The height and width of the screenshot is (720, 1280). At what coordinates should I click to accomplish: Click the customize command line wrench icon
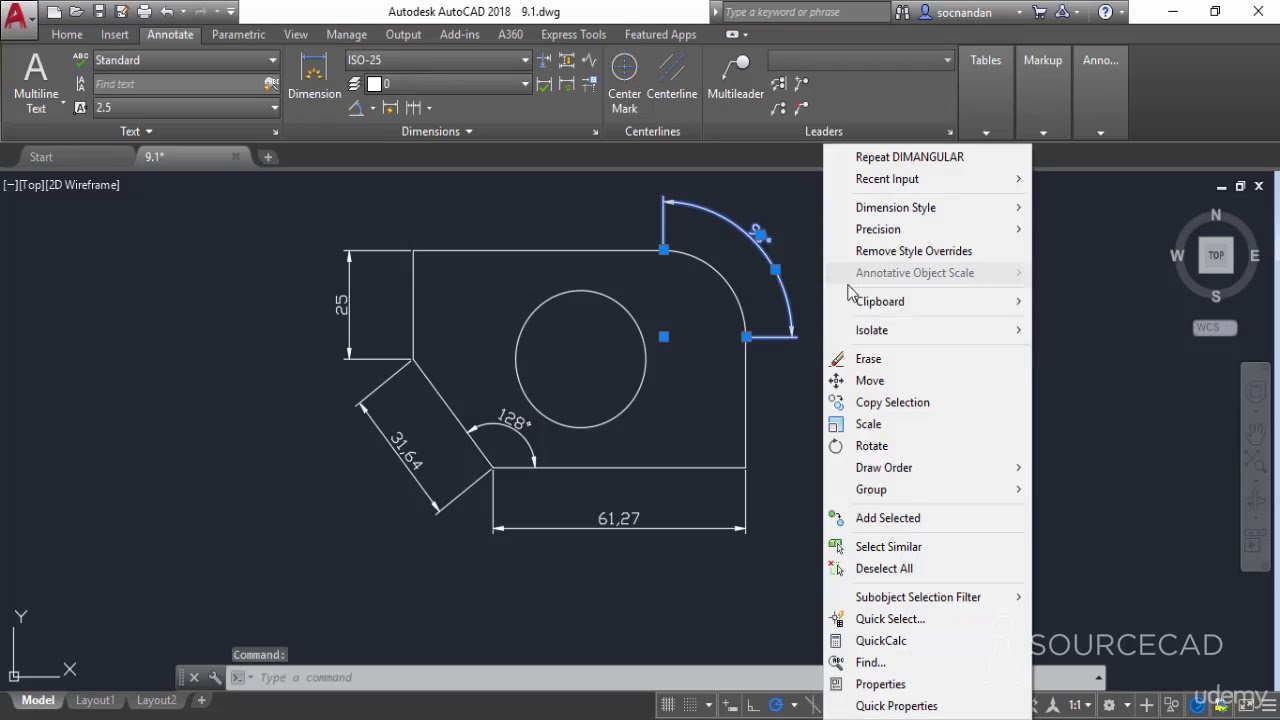215,677
